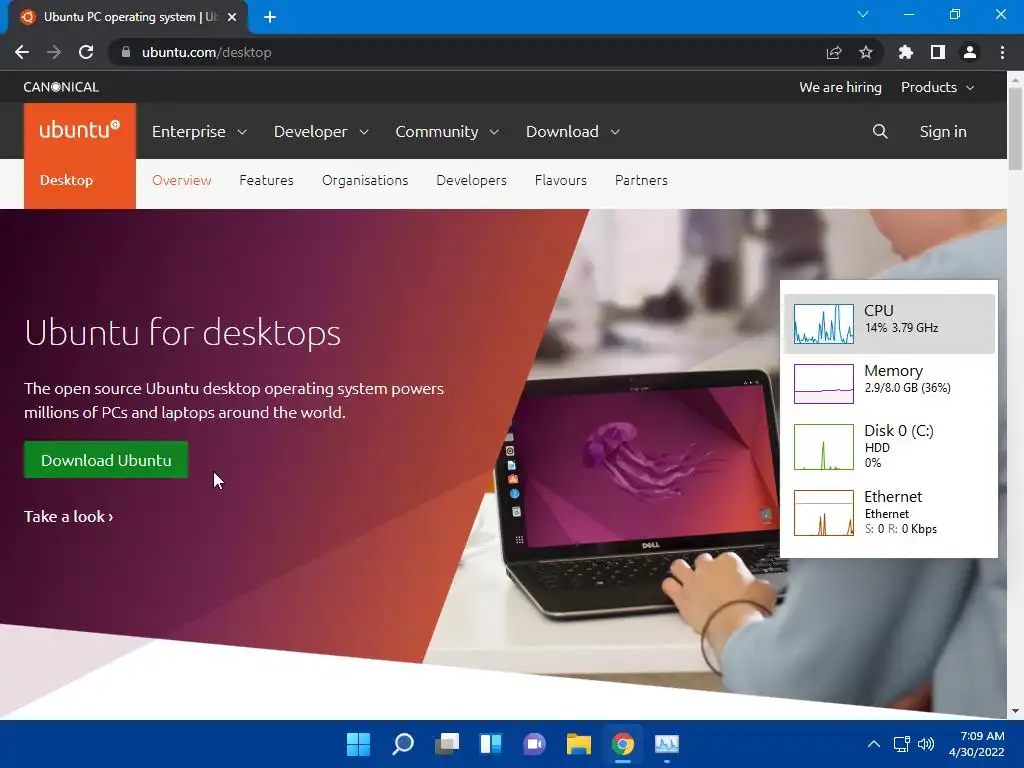Follow the Take a look link

(x=69, y=517)
